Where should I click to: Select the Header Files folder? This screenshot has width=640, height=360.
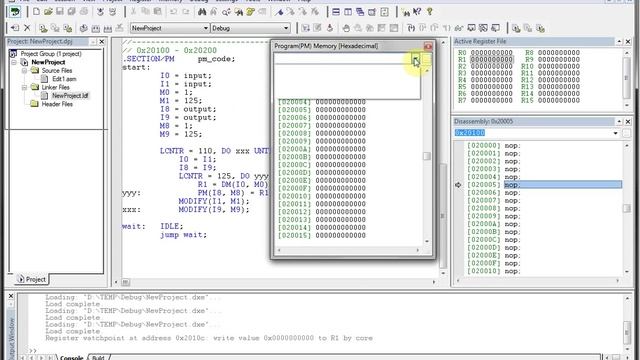coord(57,104)
